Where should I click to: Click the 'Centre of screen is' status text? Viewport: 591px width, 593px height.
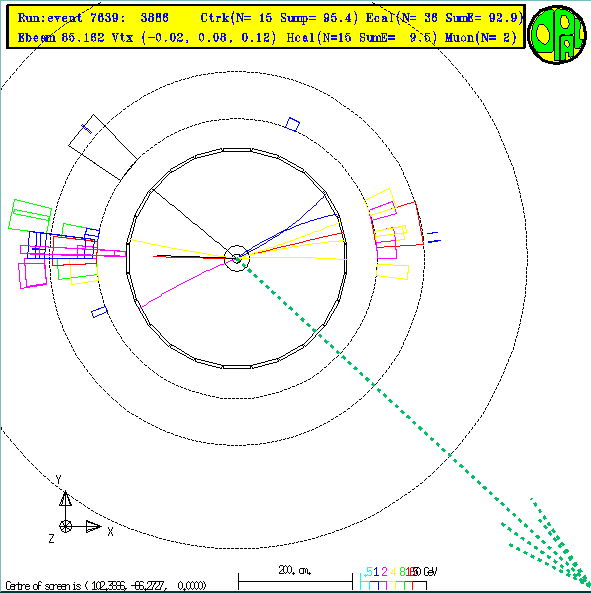coord(106,586)
